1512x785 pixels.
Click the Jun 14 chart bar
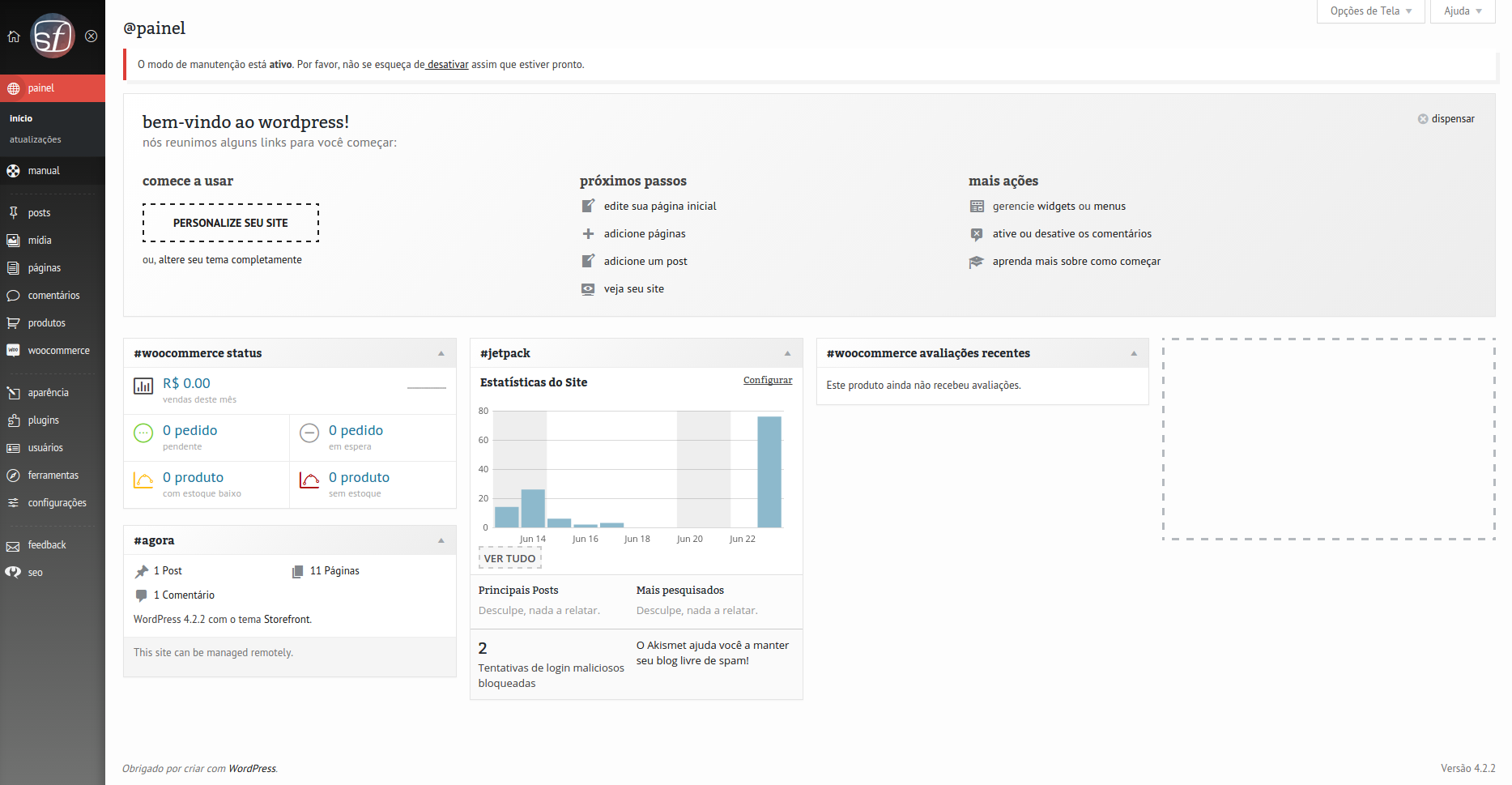coord(533,509)
